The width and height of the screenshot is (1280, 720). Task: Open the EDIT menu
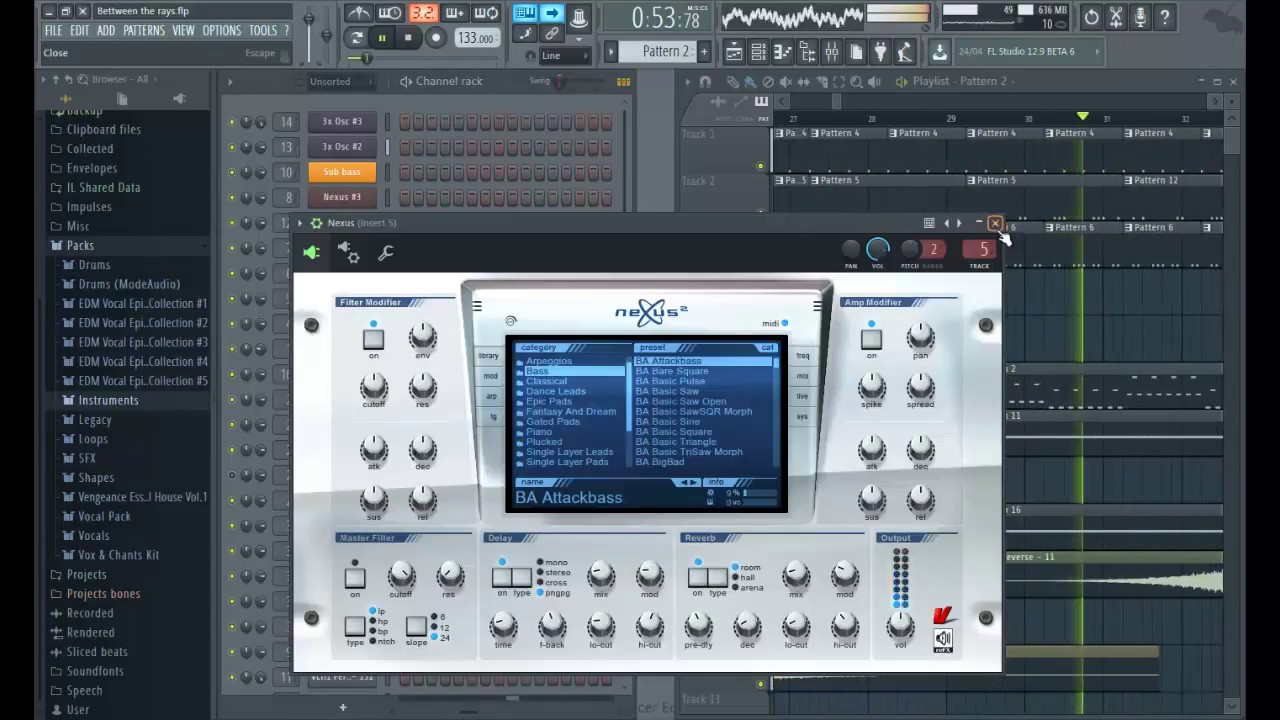tap(79, 31)
